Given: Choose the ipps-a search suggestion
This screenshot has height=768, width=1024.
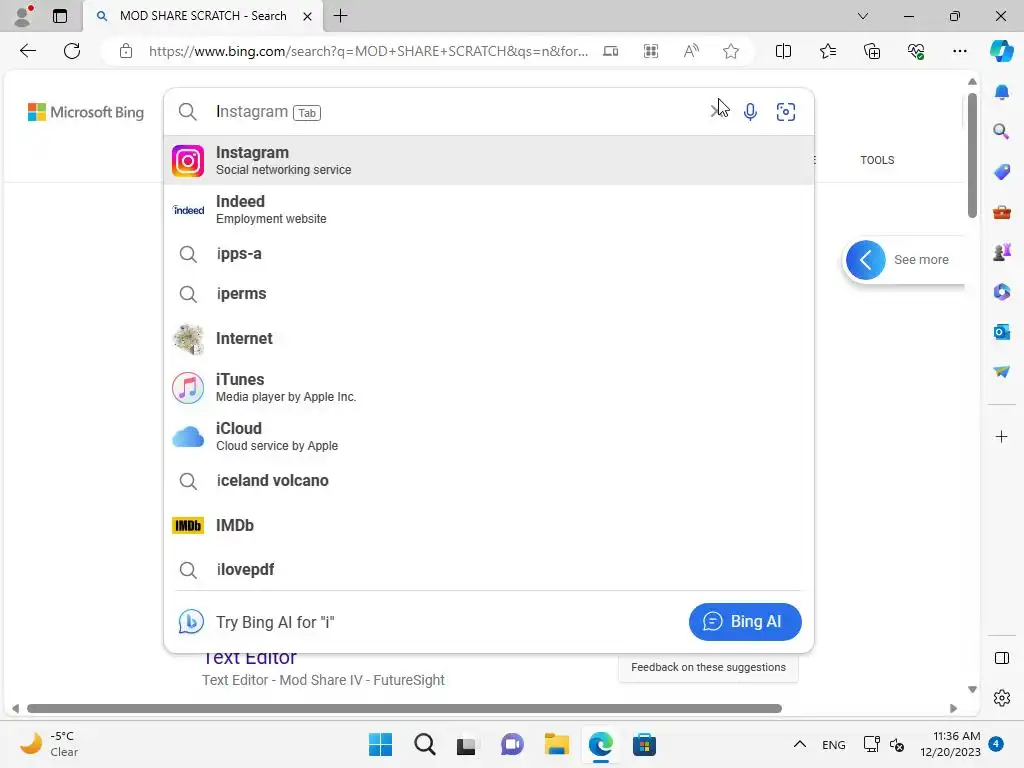Looking at the screenshot, I should 488,253.
